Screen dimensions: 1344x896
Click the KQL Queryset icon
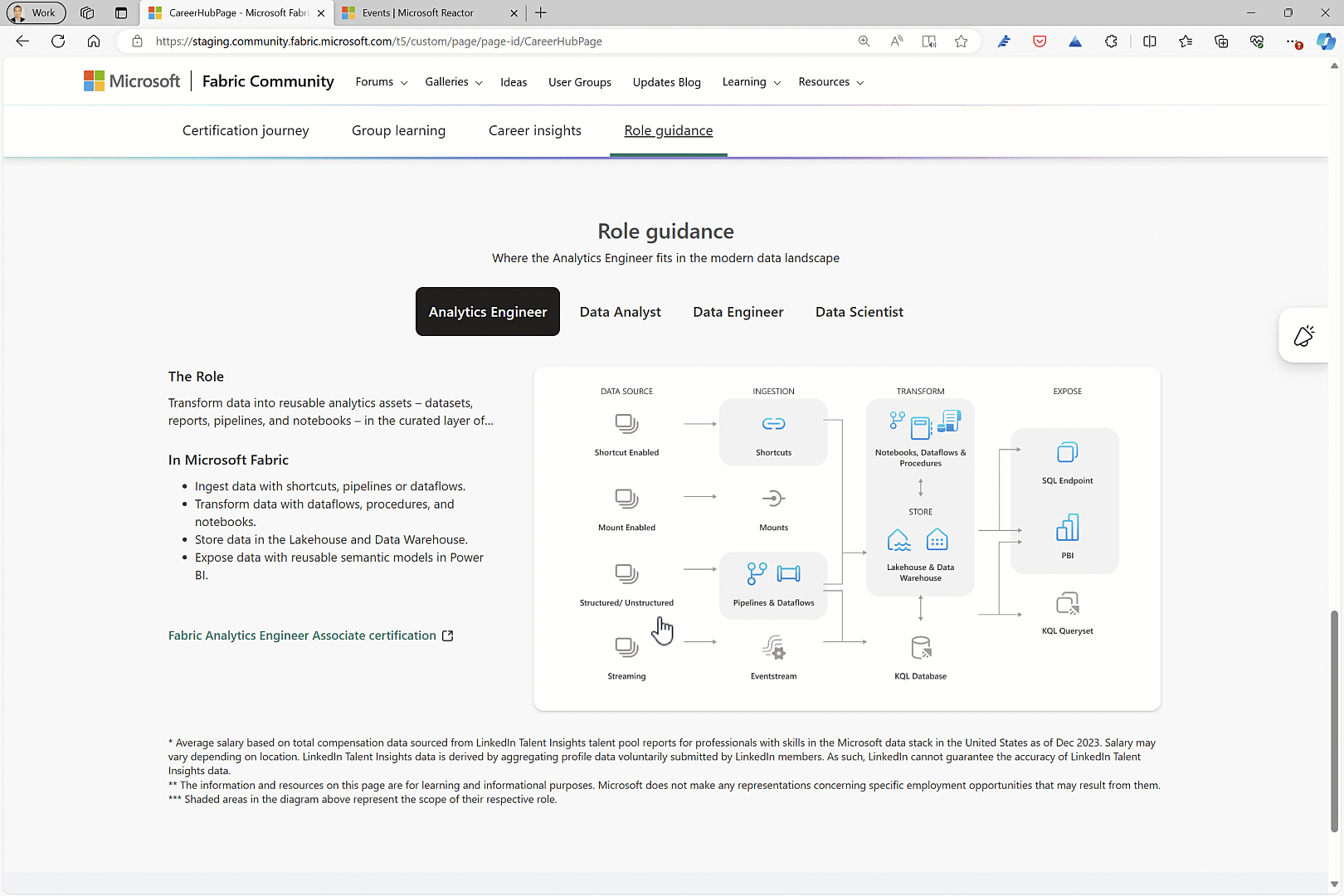(1068, 603)
